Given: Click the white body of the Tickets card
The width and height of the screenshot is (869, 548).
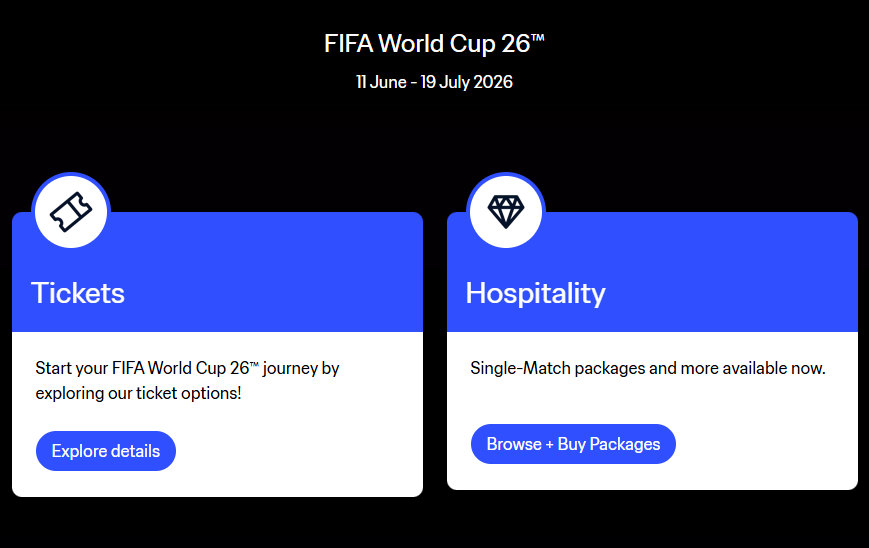Looking at the screenshot, I should 300,450.
